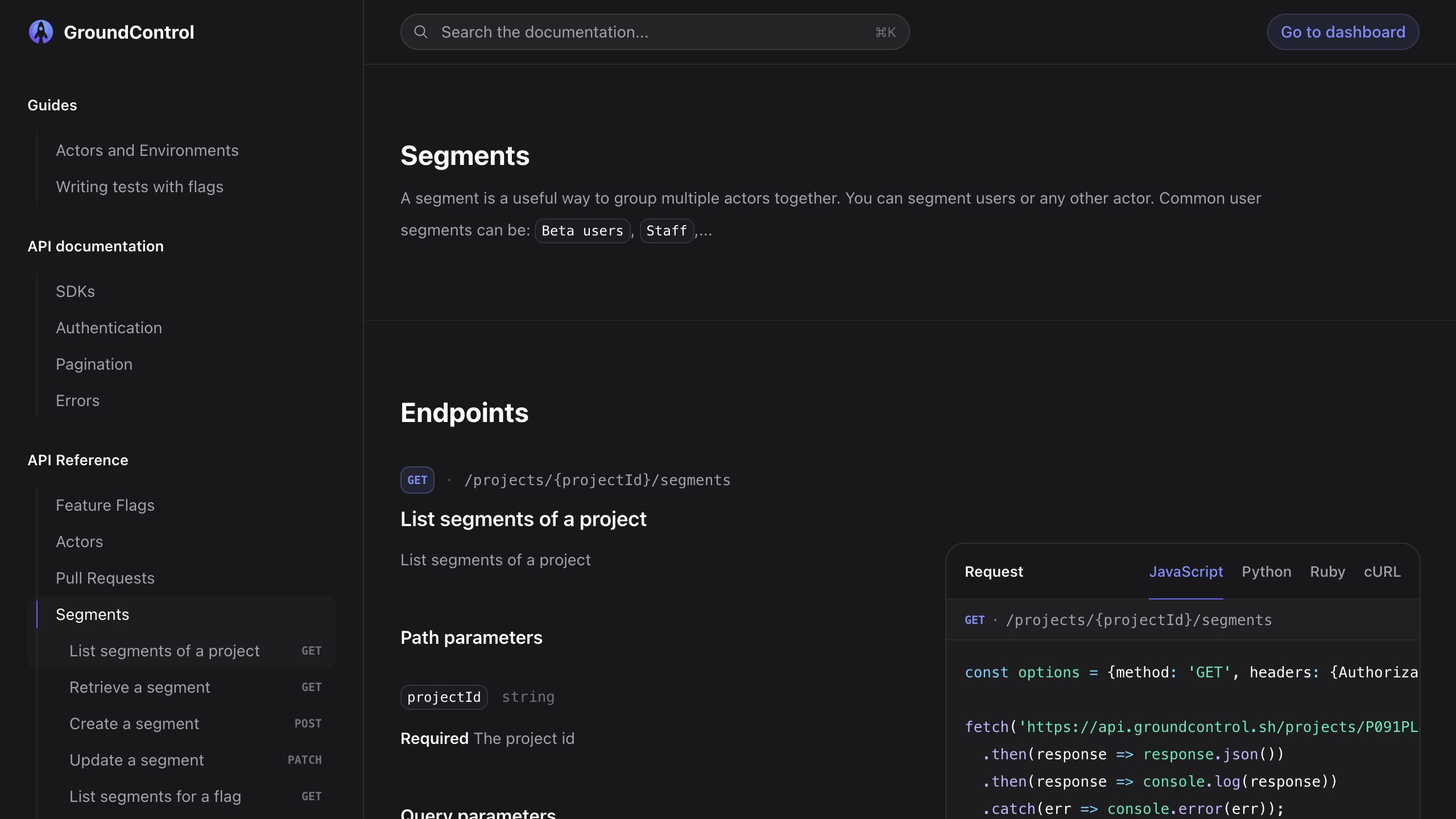Click the projectId parameter tag
Viewport: 1456px width, 819px height.
coord(444,697)
